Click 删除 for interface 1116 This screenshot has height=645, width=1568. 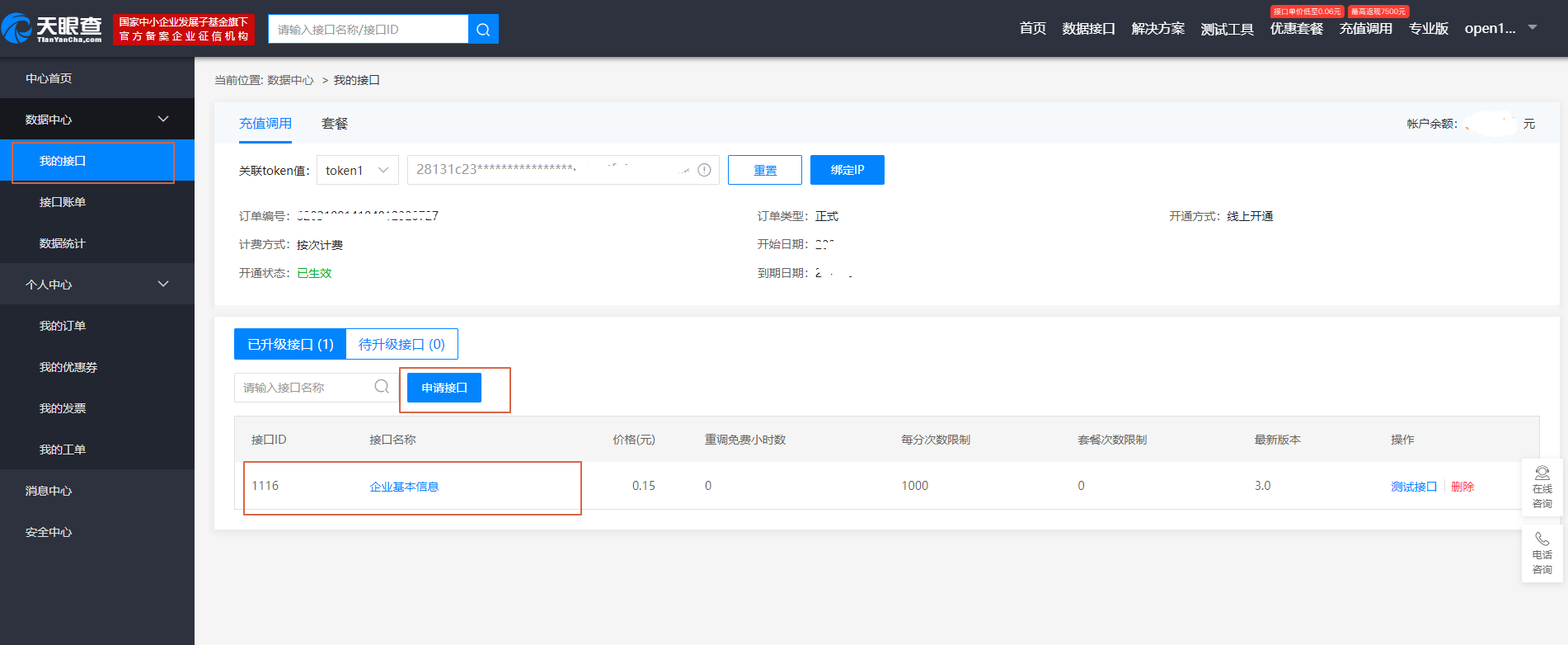coord(1462,487)
